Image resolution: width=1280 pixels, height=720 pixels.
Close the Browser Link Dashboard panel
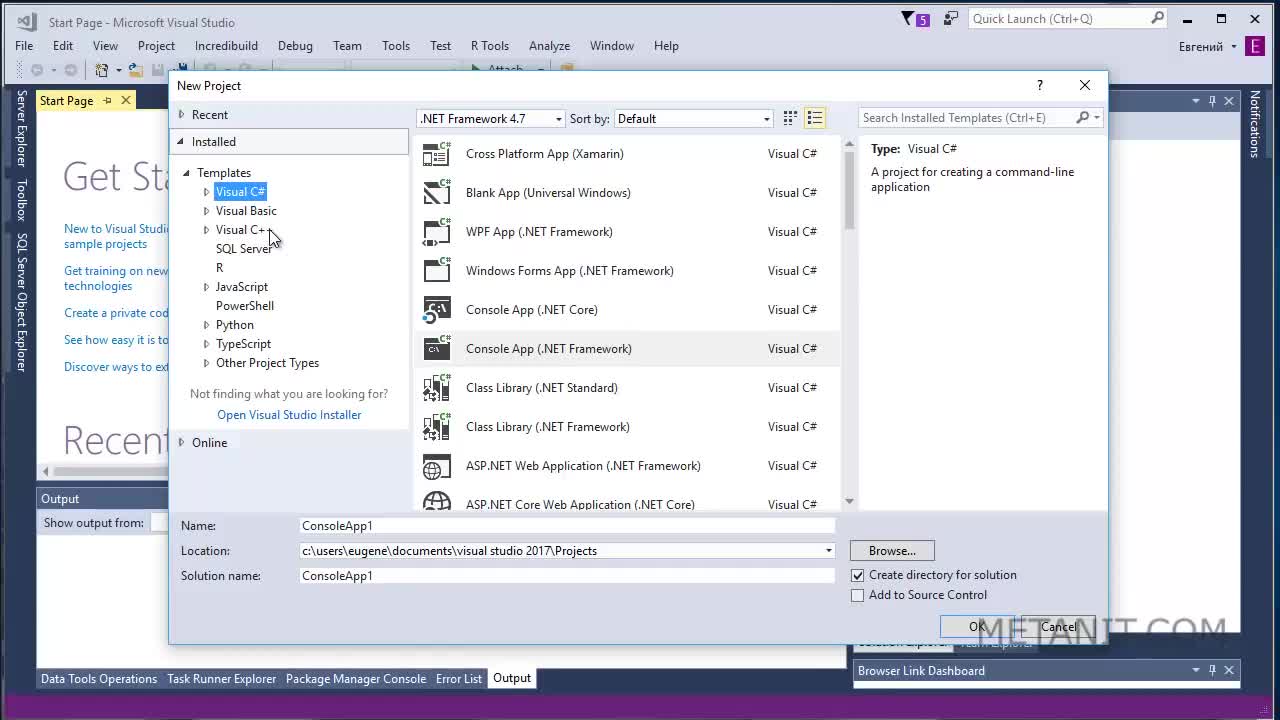click(x=1229, y=670)
